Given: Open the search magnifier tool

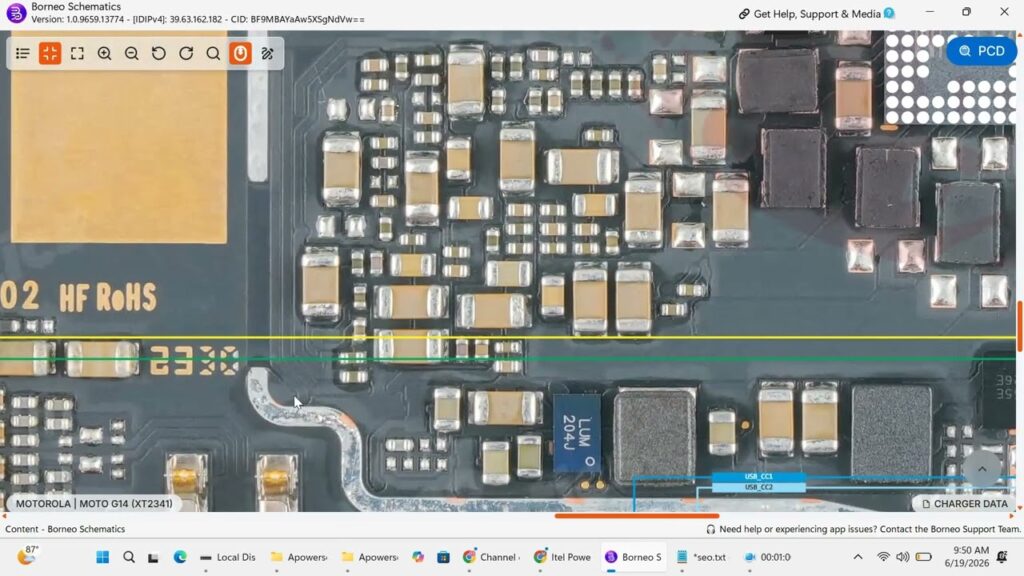Looking at the screenshot, I should [213, 54].
